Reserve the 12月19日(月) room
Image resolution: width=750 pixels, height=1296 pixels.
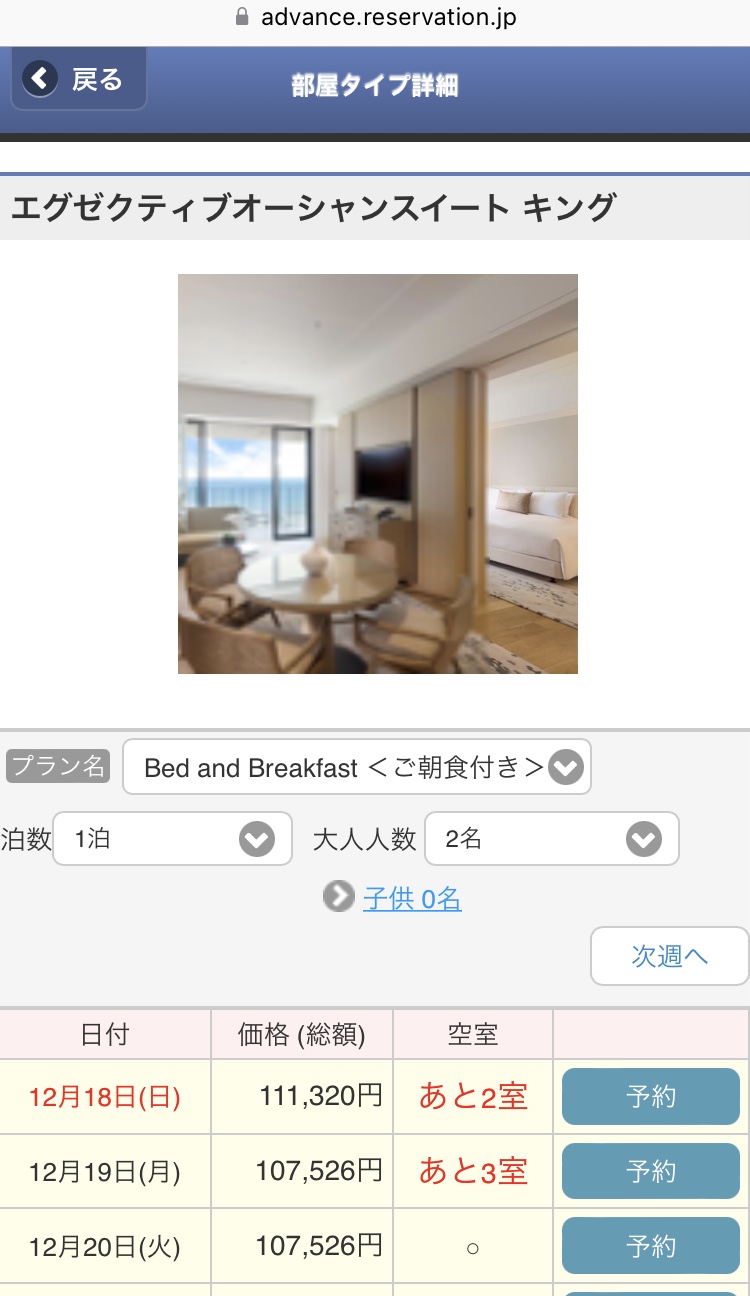[651, 1171]
